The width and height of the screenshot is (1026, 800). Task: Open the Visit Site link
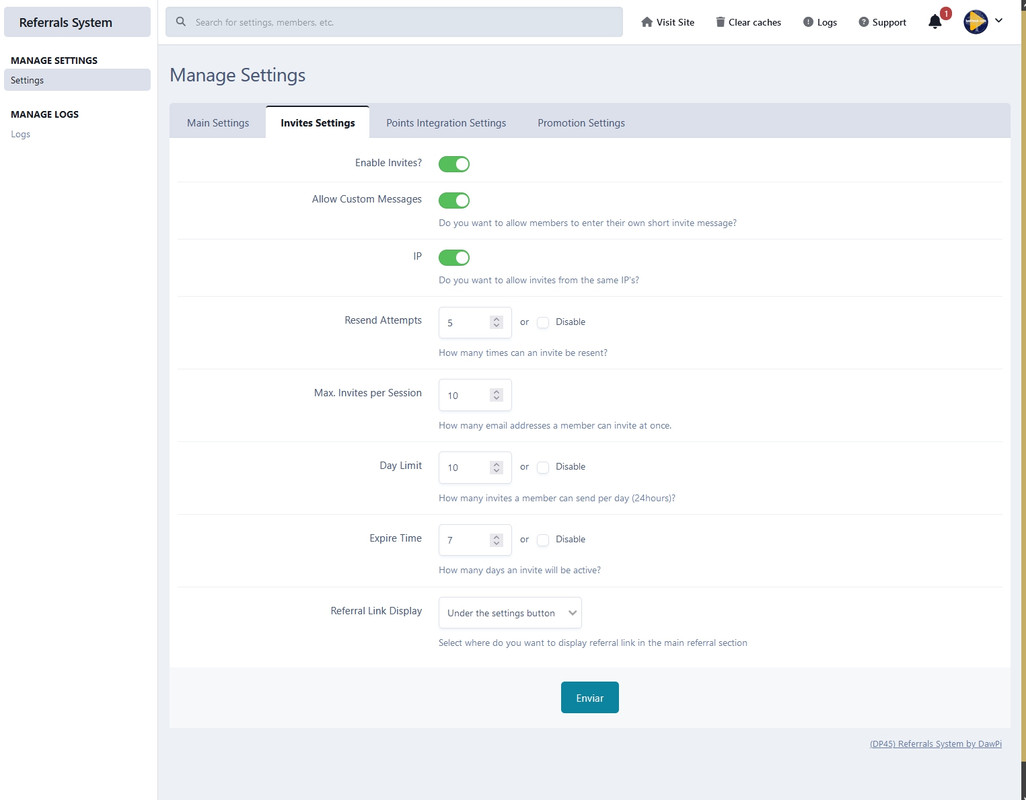pos(667,22)
